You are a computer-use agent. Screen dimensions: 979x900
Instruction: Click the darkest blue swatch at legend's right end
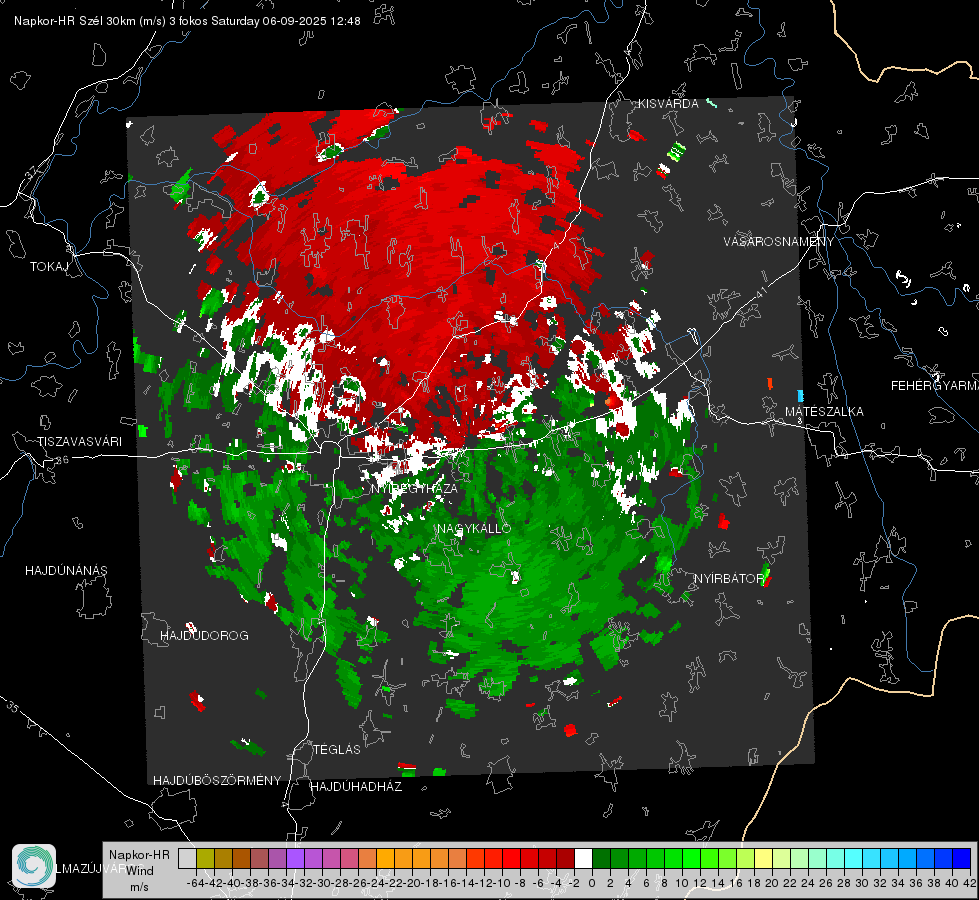pyautogui.click(x=962, y=858)
